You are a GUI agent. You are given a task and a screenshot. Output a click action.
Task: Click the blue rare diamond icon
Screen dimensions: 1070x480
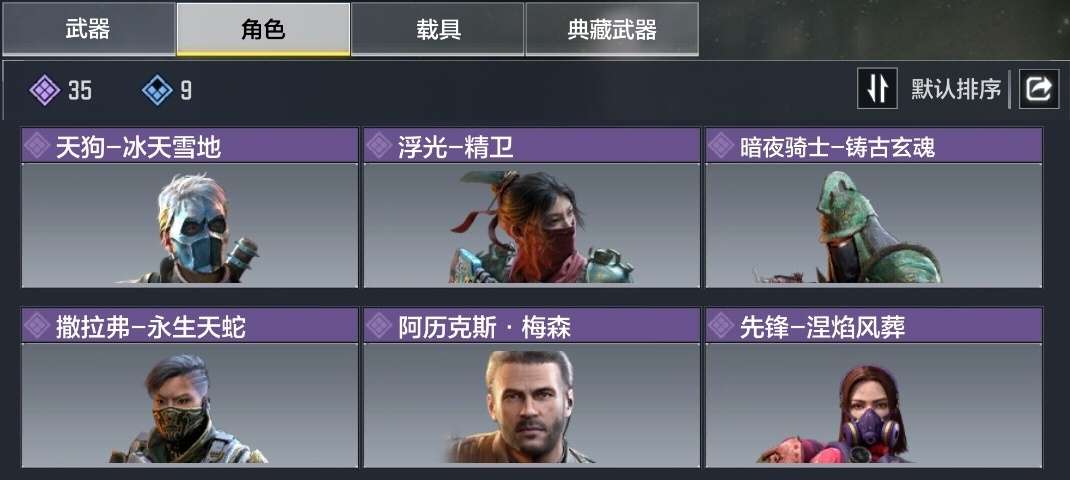pos(157,90)
